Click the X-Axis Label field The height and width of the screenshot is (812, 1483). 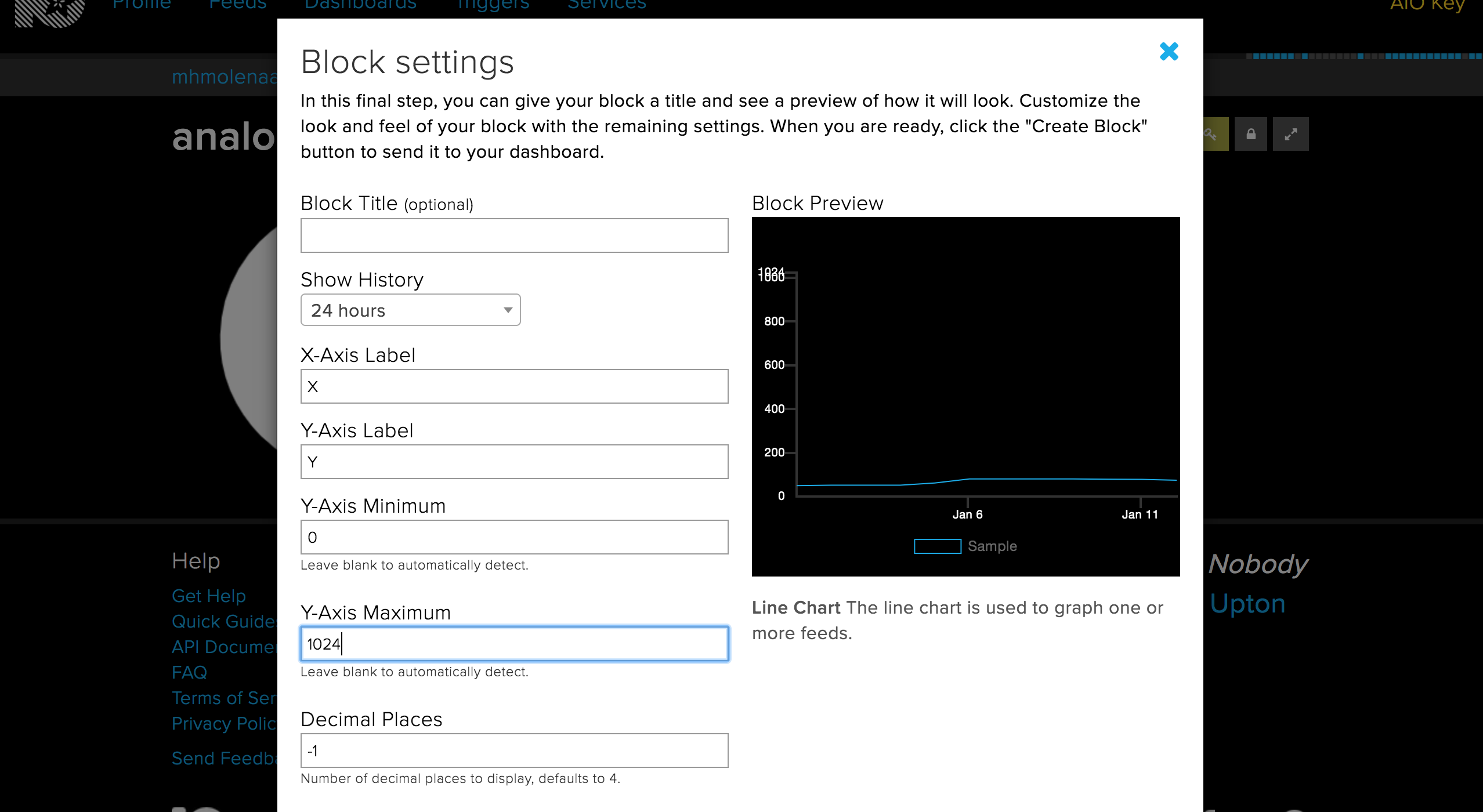point(514,386)
